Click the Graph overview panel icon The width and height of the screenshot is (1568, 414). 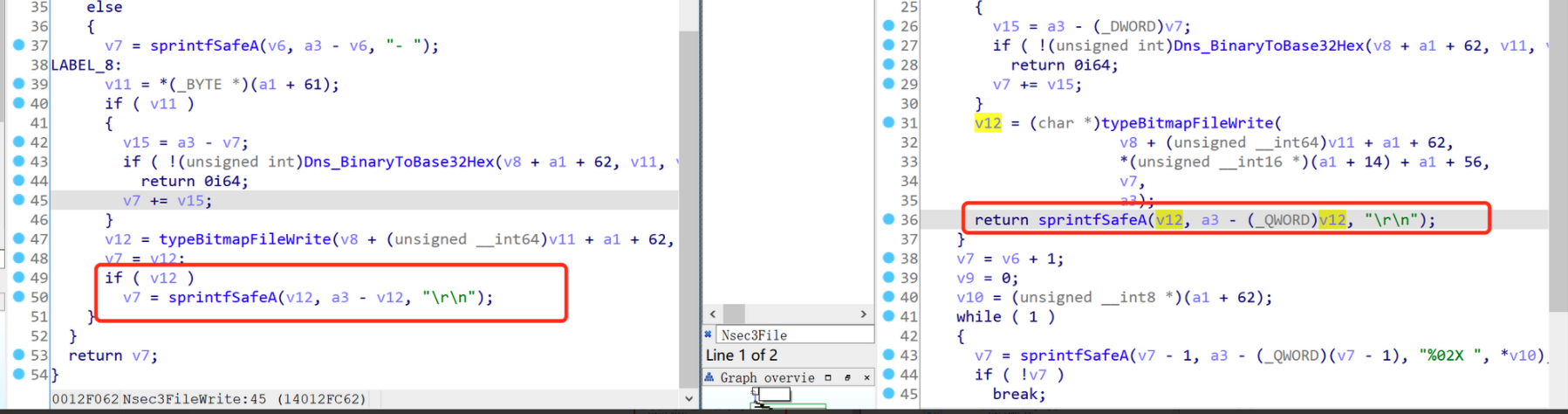tap(709, 377)
